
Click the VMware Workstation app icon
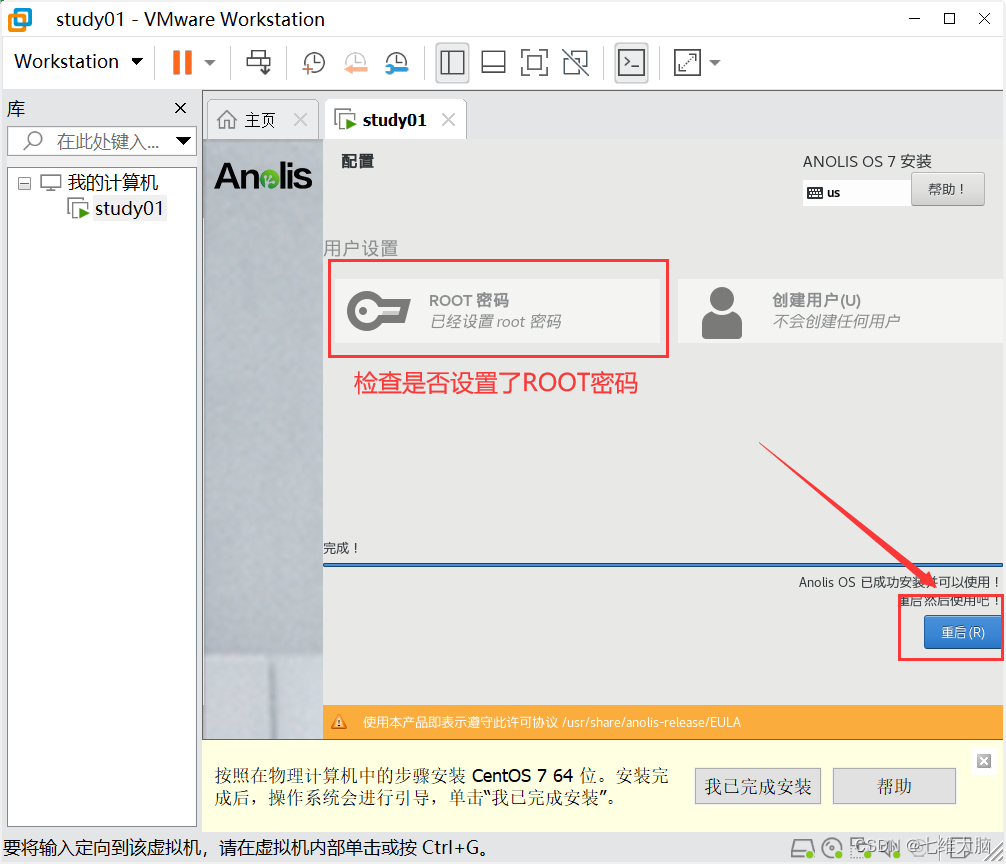click(x=21, y=19)
